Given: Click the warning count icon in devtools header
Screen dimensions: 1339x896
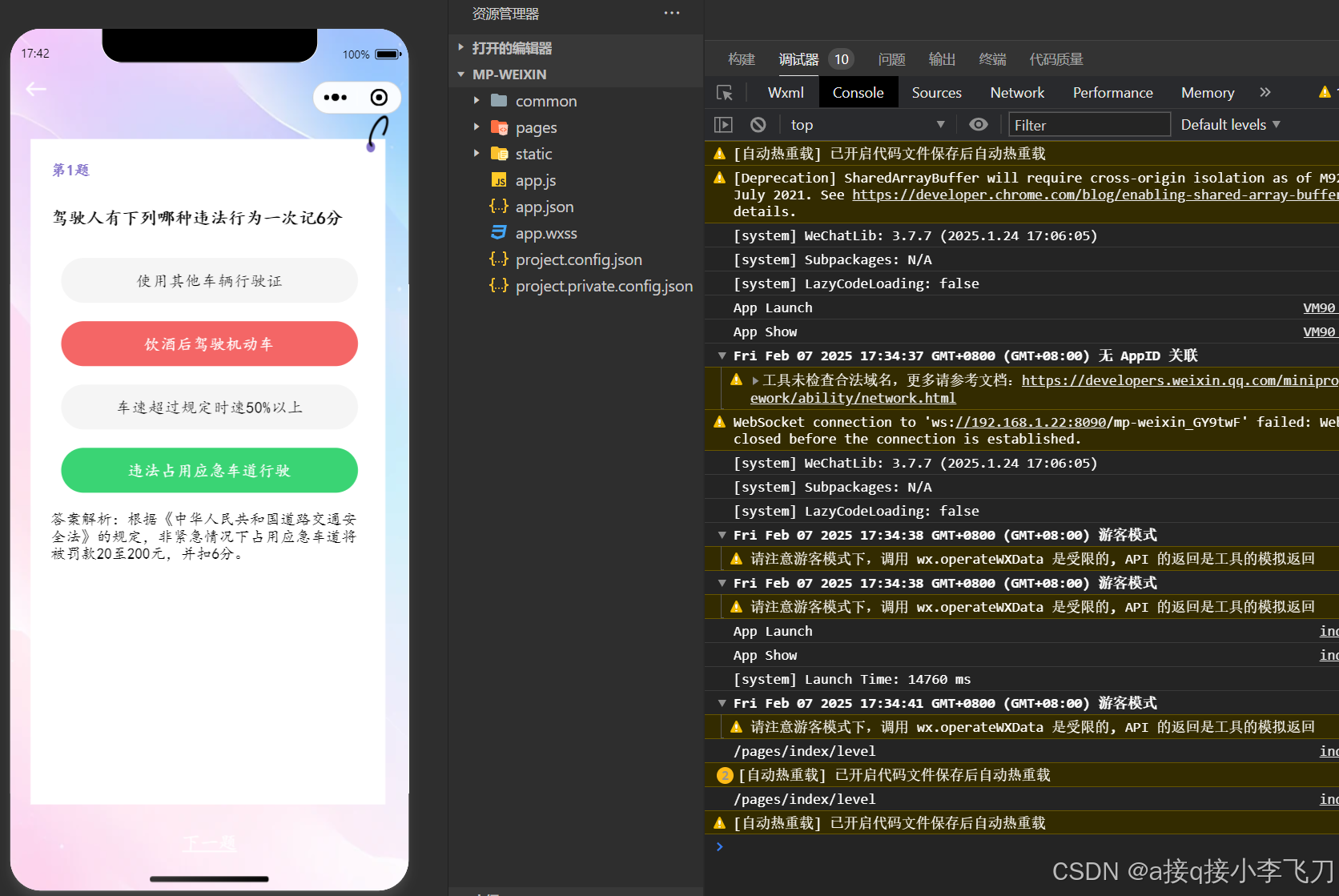Looking at the screenshot, I should click(x=1325, y=93).
